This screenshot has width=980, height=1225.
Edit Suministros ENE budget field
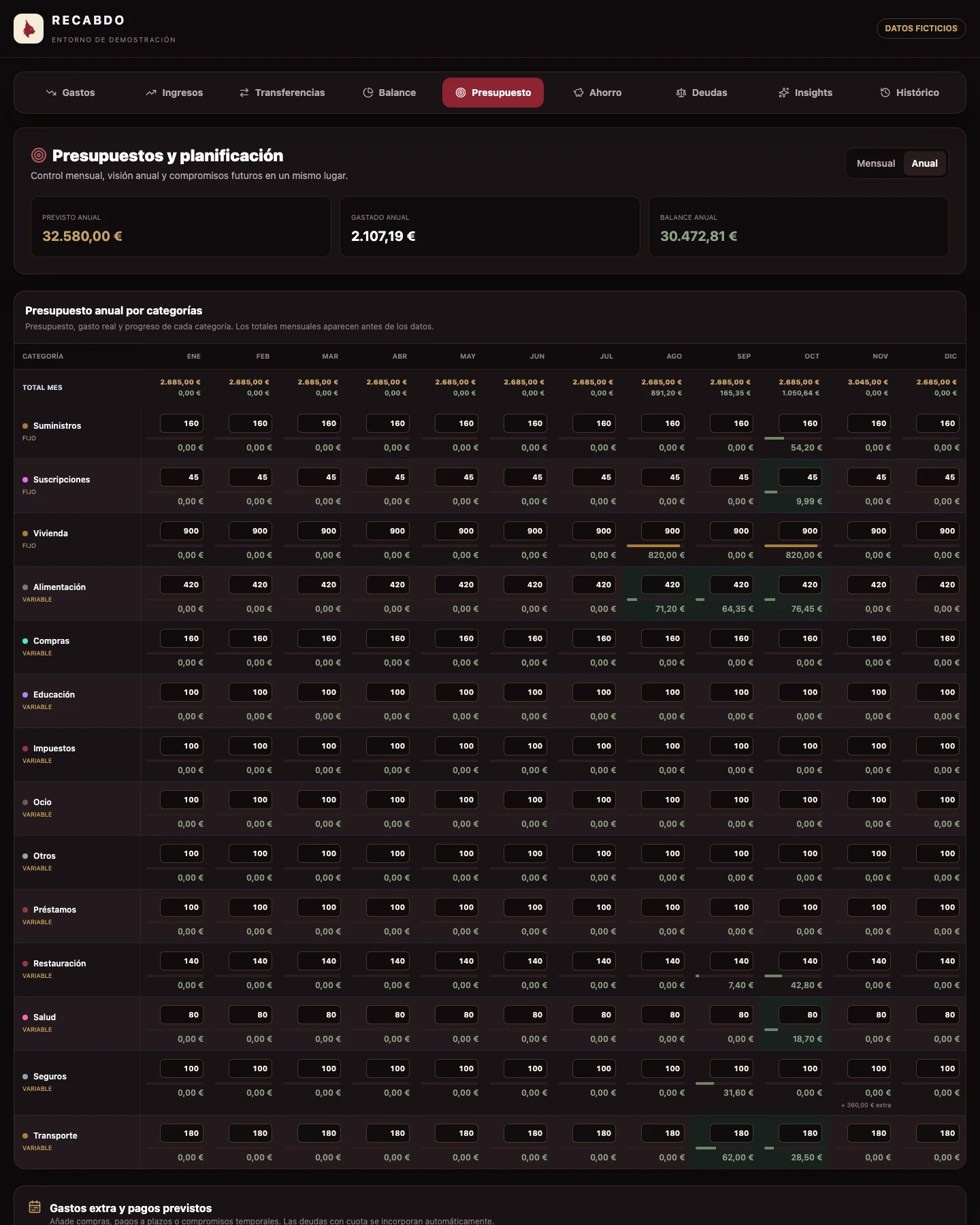point(182,423)
